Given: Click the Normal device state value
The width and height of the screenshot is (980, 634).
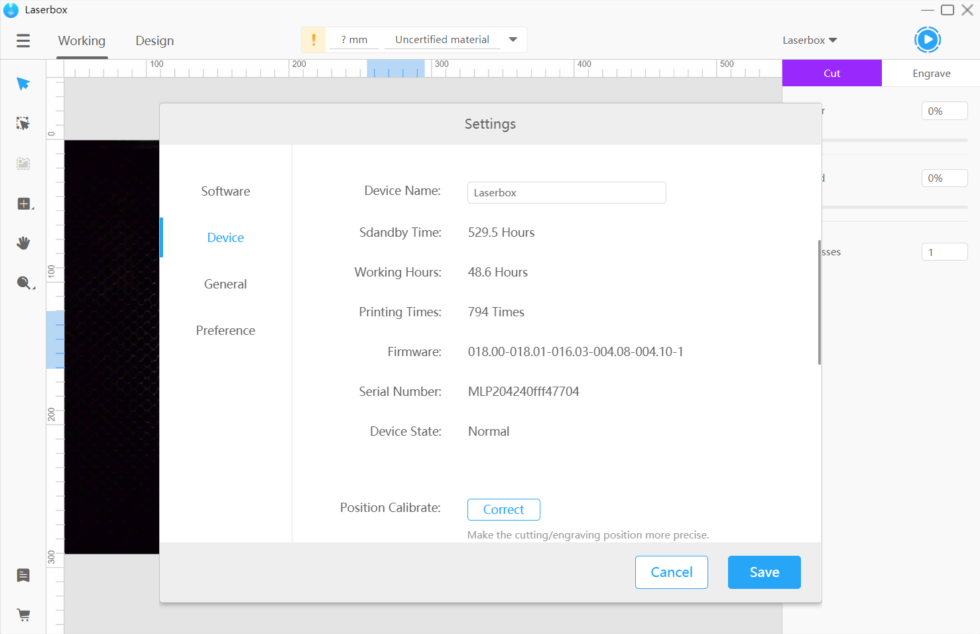Looking at the screenshot, I should point(488,431).
